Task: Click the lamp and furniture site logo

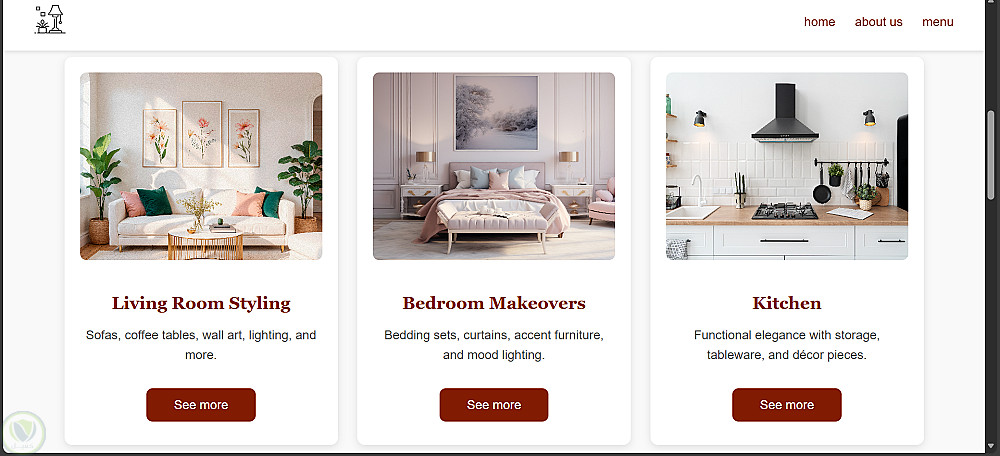Action: tap(50, 20)
